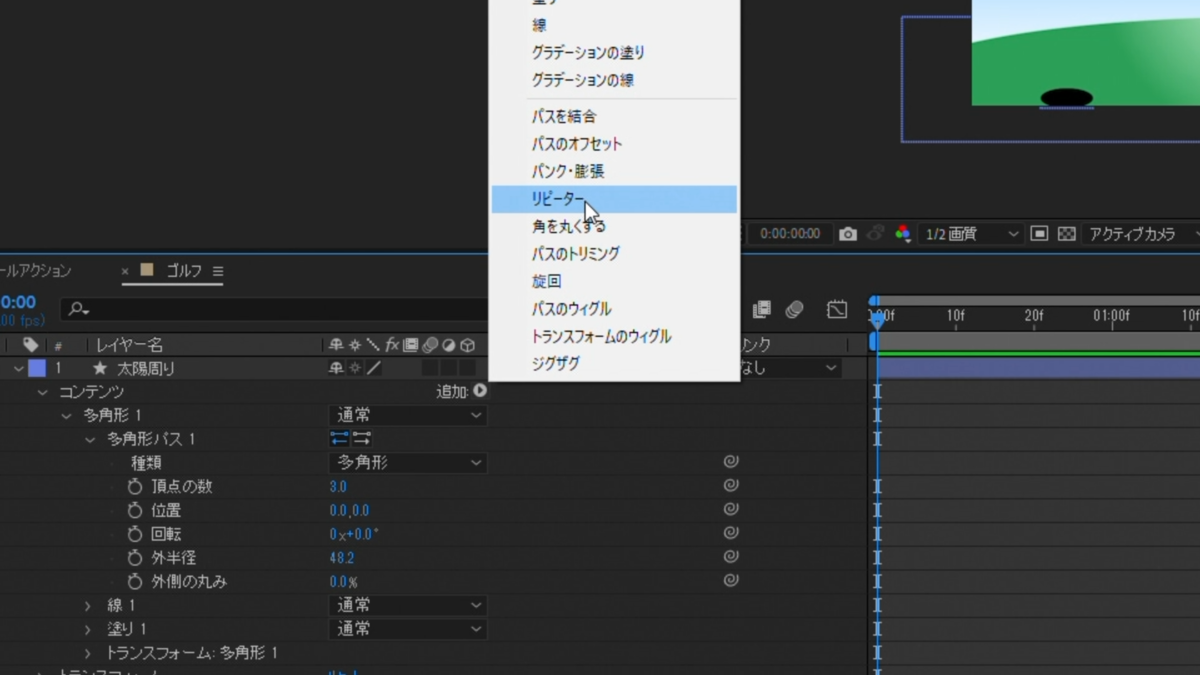The image size is (1200, 675).
Task: Open 多角形 1 blend mode dropdown
Action: point(407,415)
